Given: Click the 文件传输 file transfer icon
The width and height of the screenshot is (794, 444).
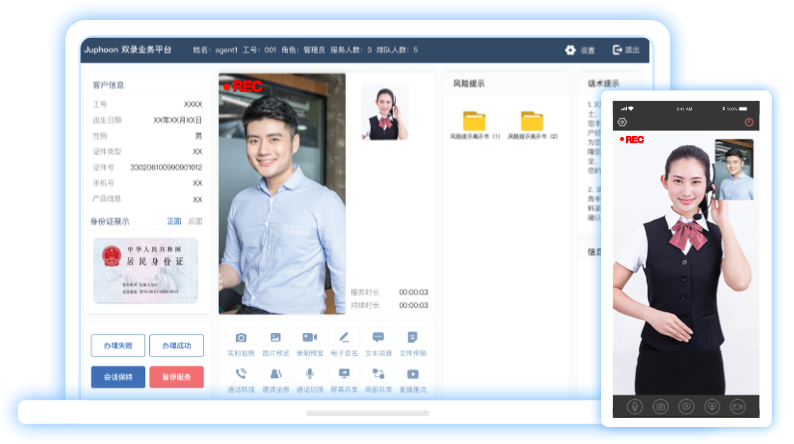Looking at the screenshot, I should 412,338.
